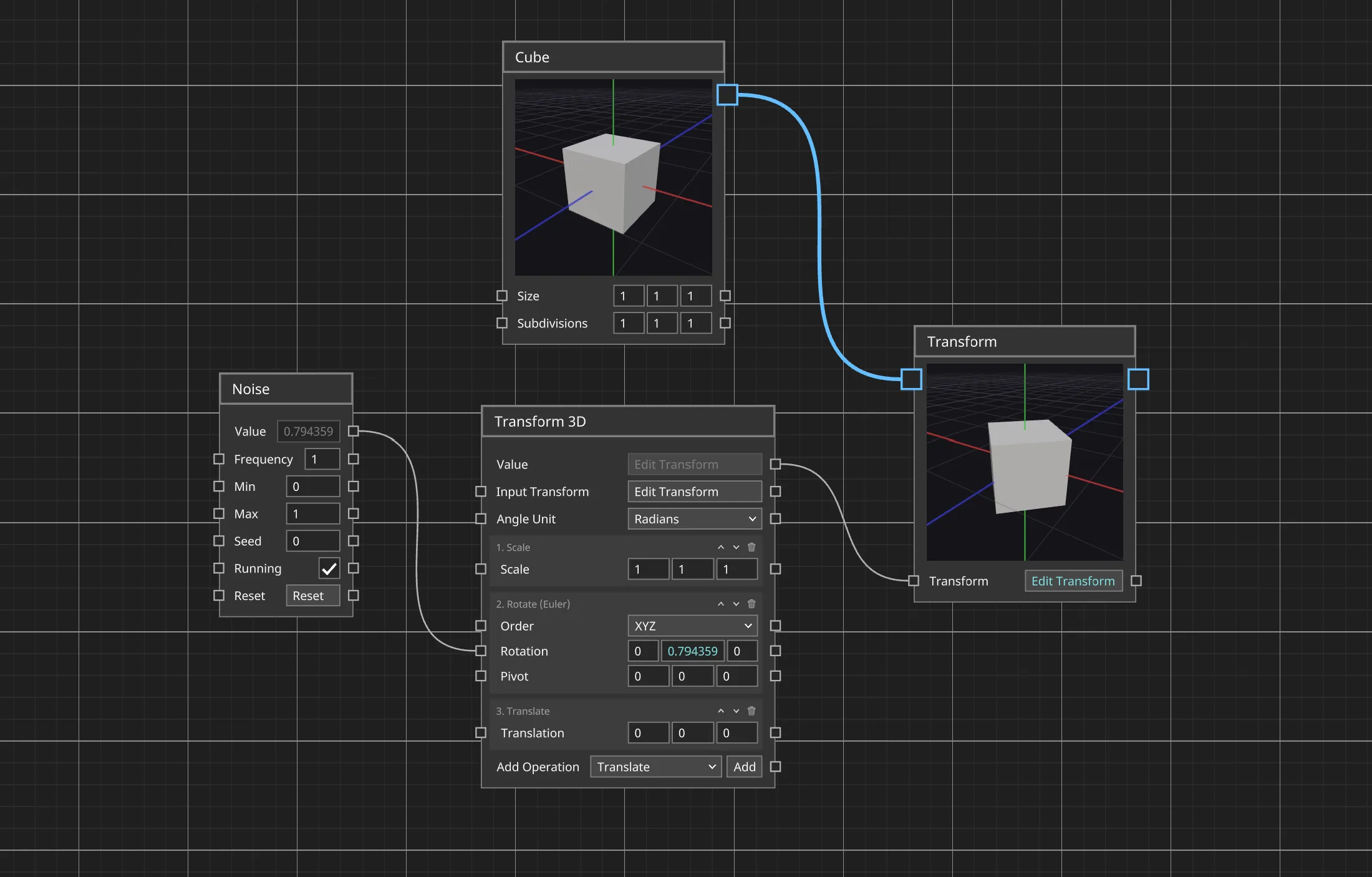The height and width of the screenshot is (877, 1372).
Task: Click the highlighted Edit Transform in Transform node
Action: 1073,581
